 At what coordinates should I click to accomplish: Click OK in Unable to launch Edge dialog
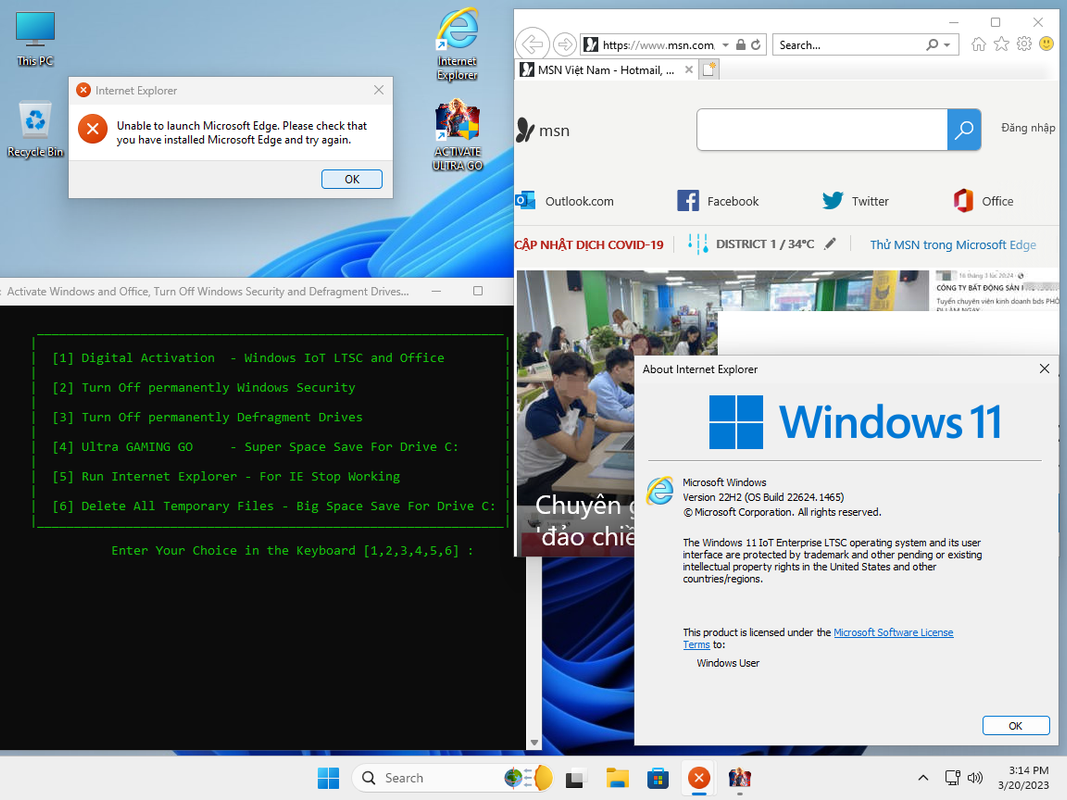click(x=351, y=179)
